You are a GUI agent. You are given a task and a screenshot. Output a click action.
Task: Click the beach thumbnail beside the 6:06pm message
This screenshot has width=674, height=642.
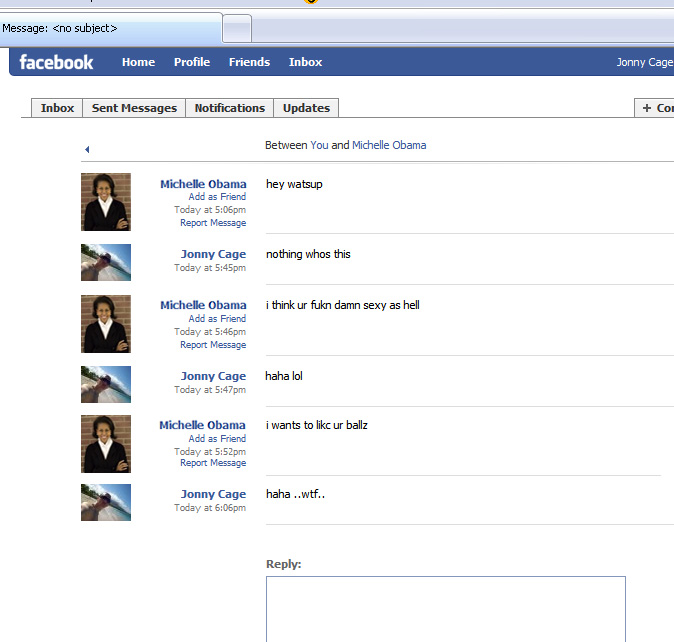106,502
